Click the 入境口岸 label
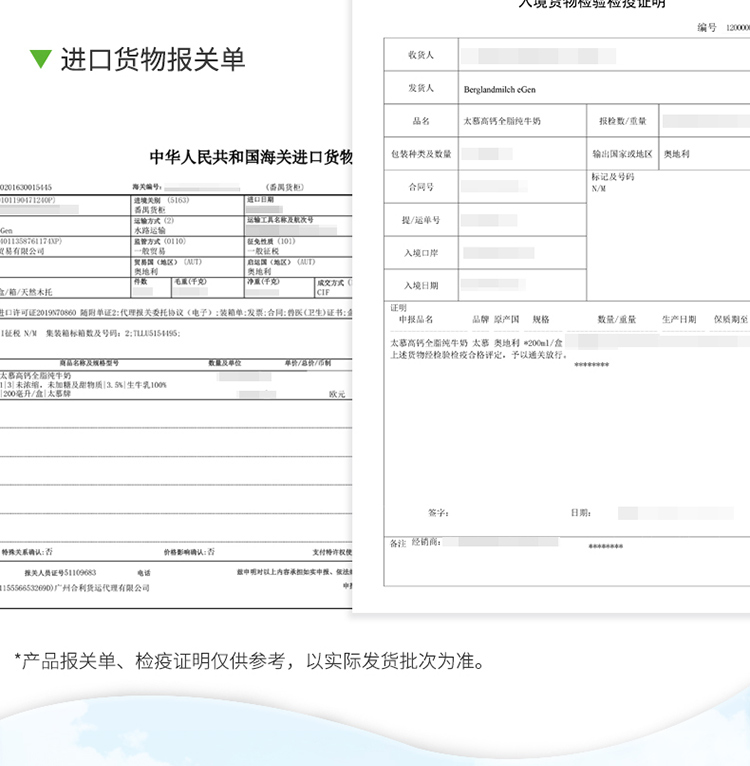The width and height of the screenshot is (750, 766). 421,253
